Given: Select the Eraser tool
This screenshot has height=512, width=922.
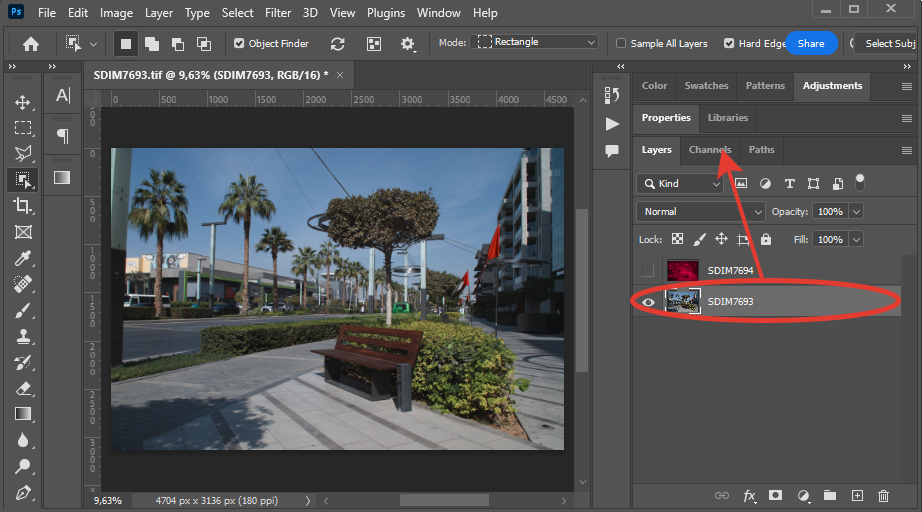Looking at the screenshot, I should [23, 388].
